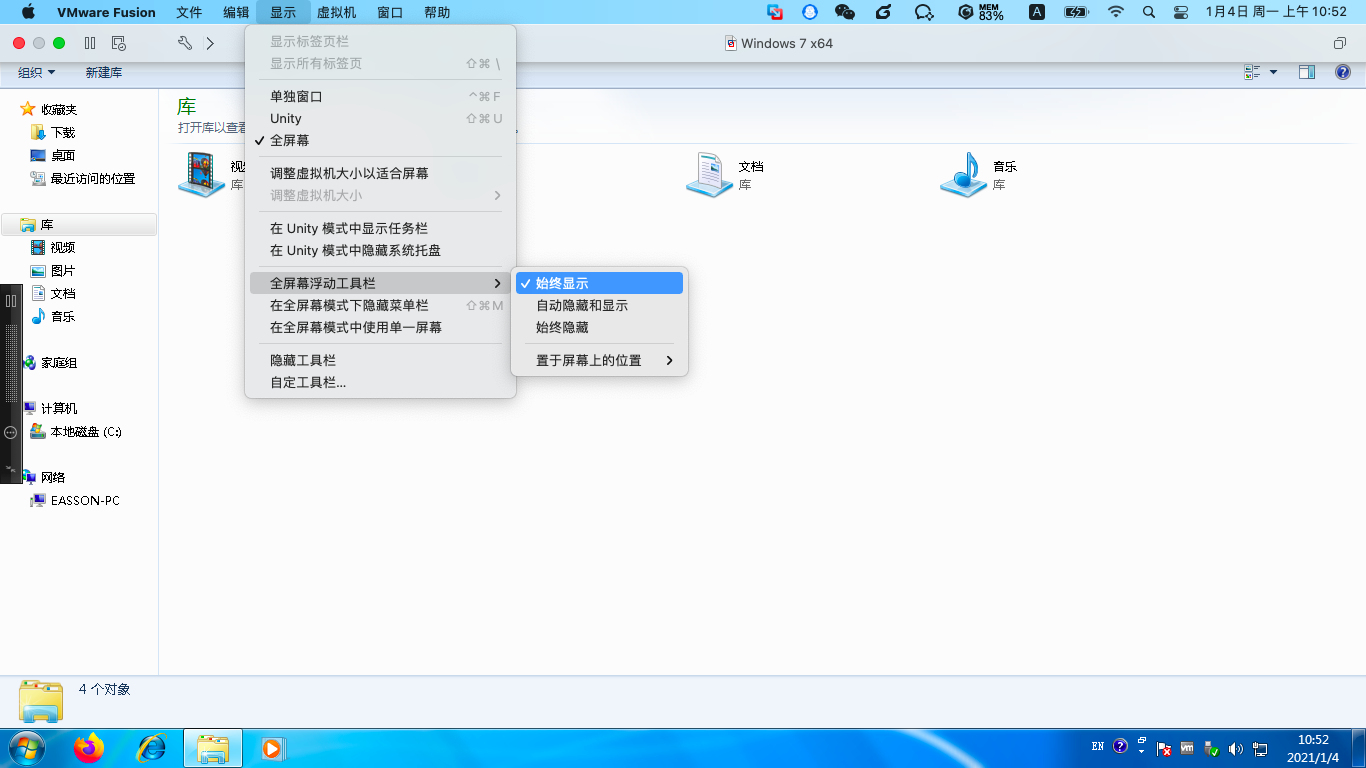Open the change view dropdown arrow
This screenshot has height=768, width=1366.
click(x=1273, y=72)
